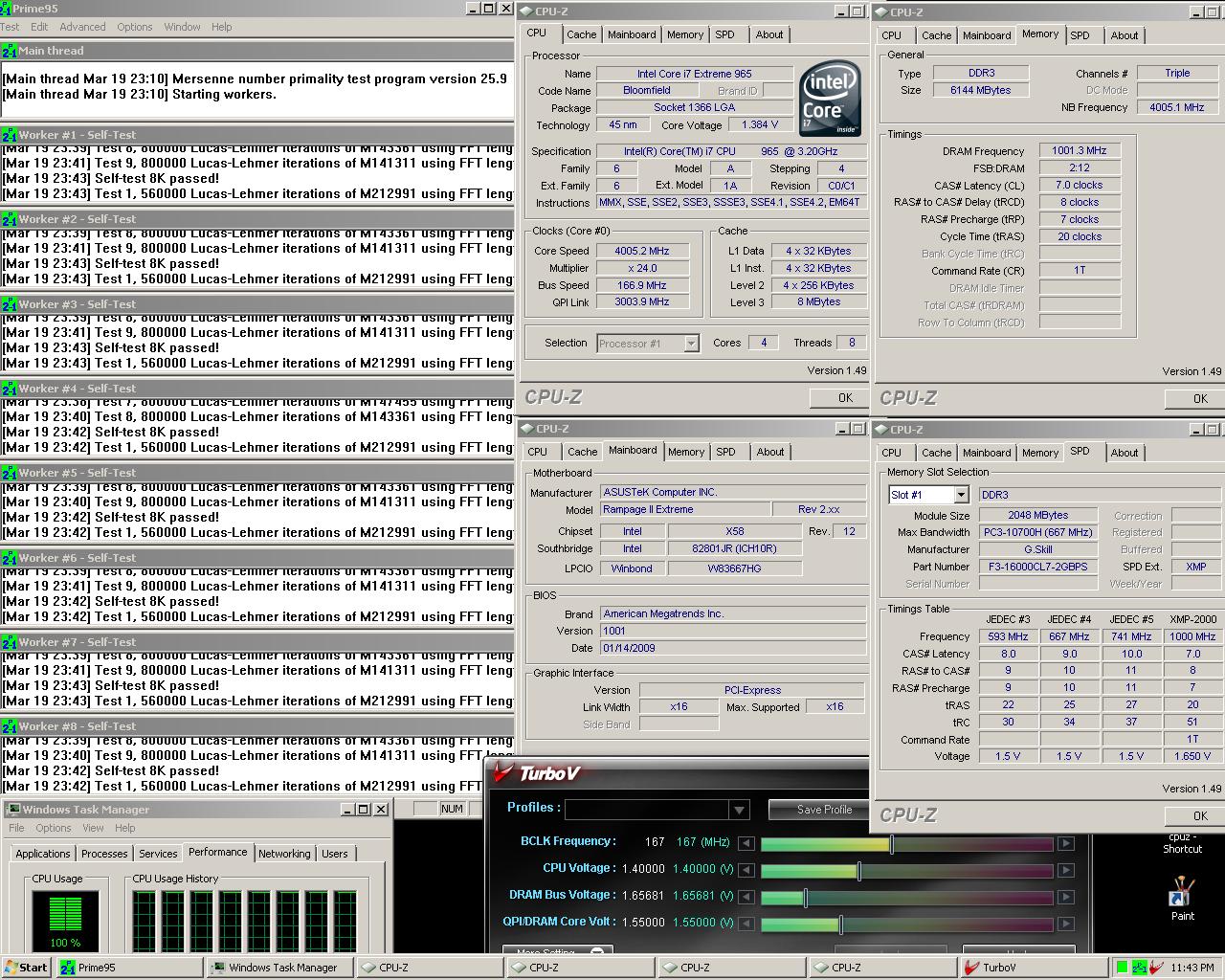The height and width of the screenshot is (980, 1225).
Task: Lower DRAM Bus Voltage using left arrow
Action: (746, 897)
